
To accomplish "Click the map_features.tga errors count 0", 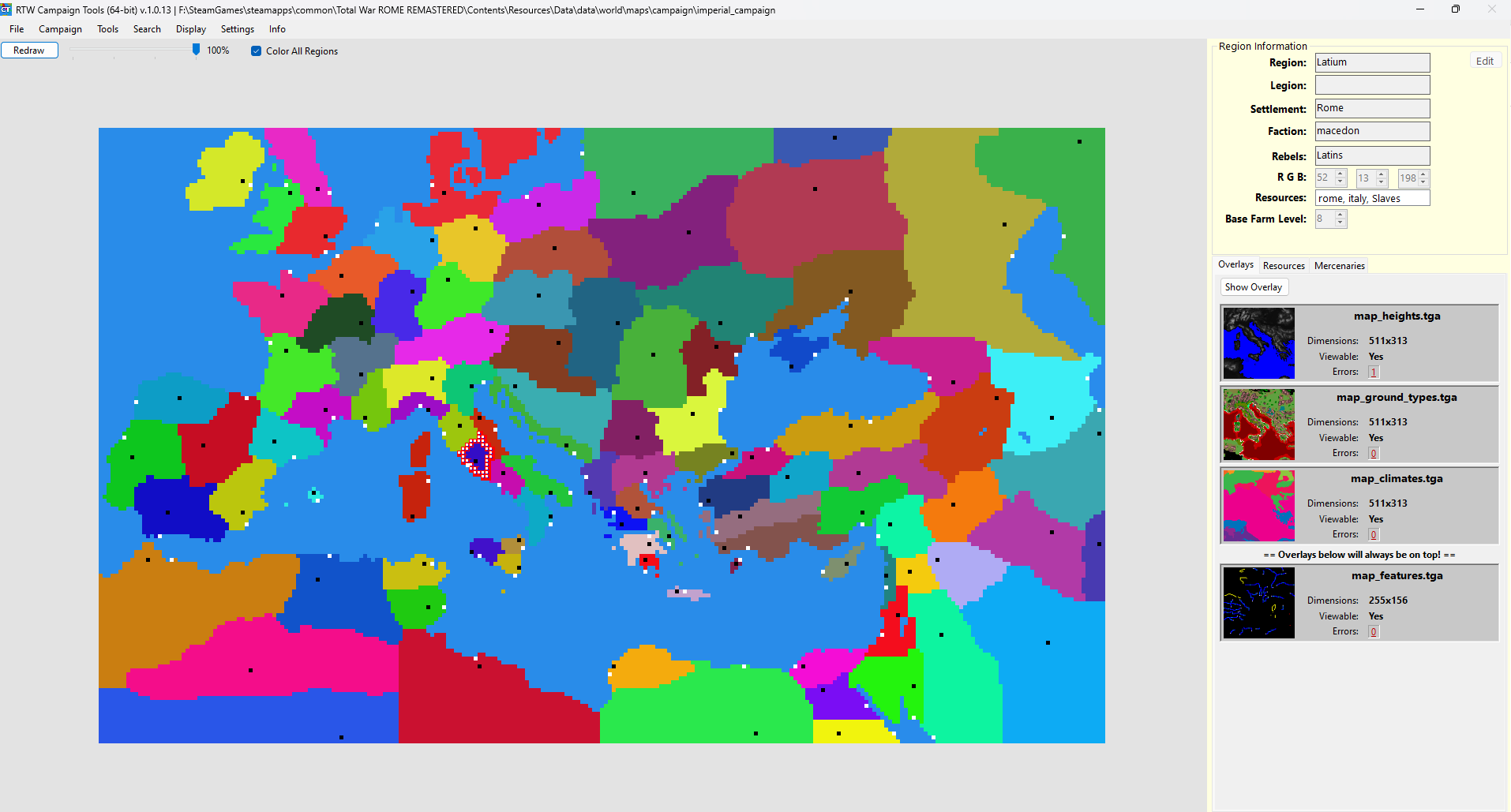I will click(1374, 632).
